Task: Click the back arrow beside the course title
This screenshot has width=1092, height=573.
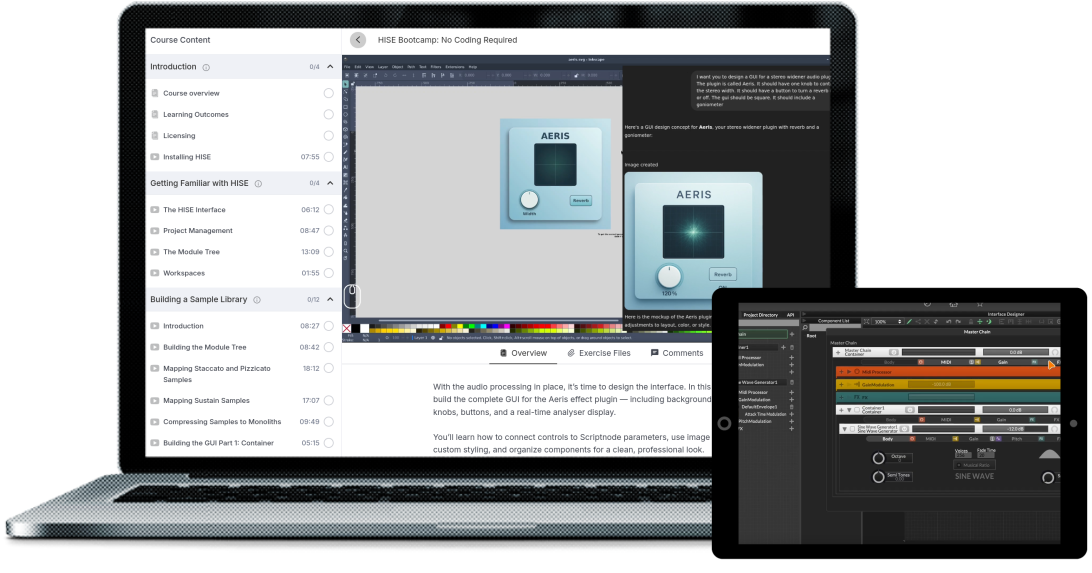Action: coord(358,40)
